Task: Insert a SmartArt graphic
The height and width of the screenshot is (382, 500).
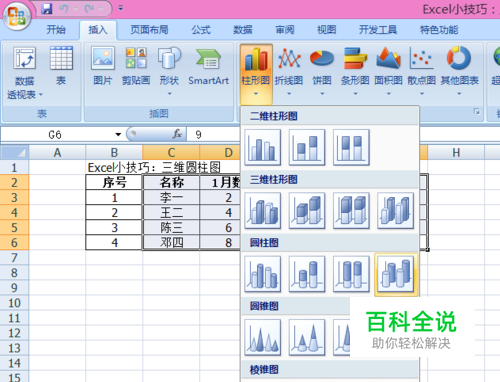Action: pyautogui.click(x=208, y=66)
